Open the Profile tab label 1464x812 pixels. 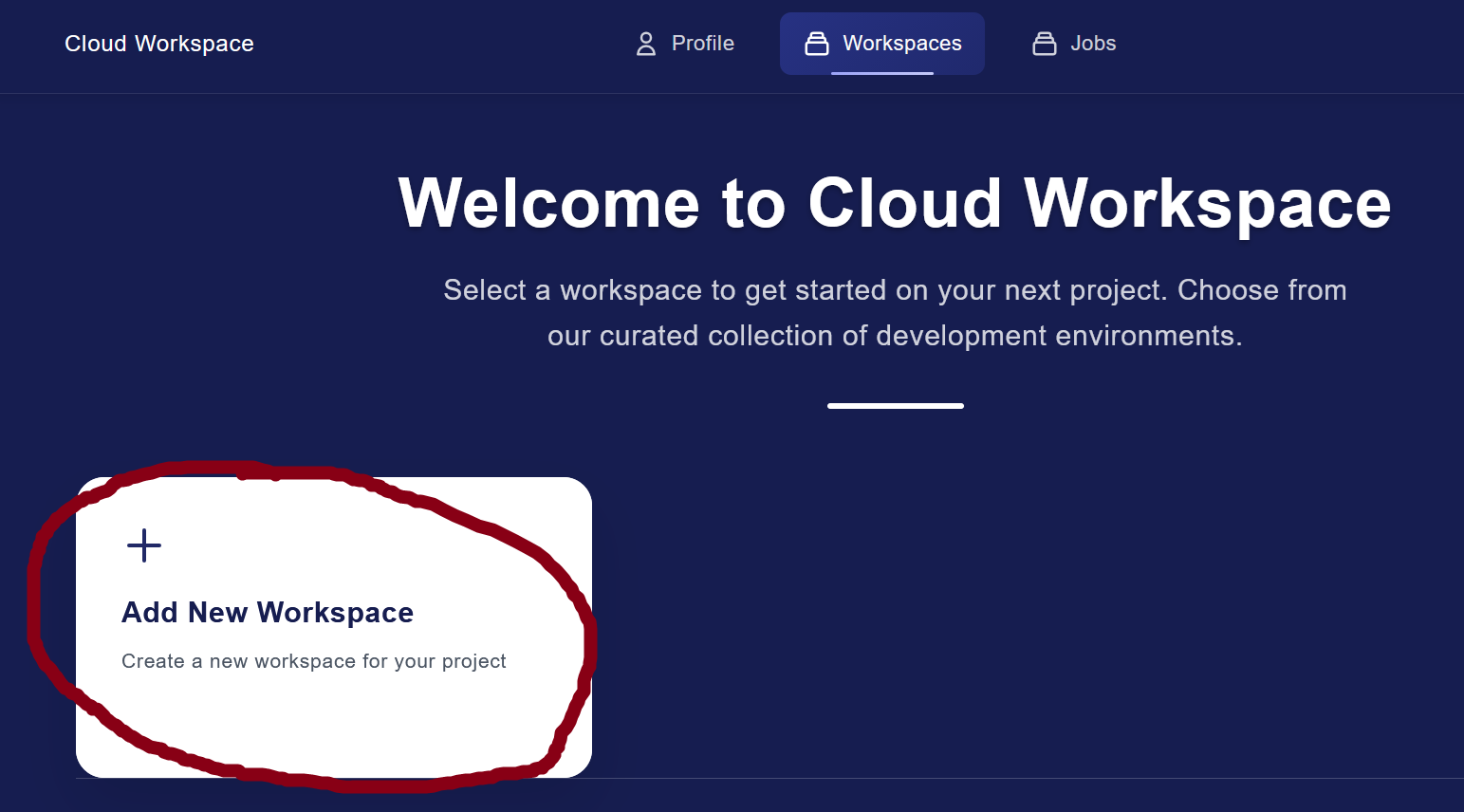pyautogui.click(x=702, y=44)
